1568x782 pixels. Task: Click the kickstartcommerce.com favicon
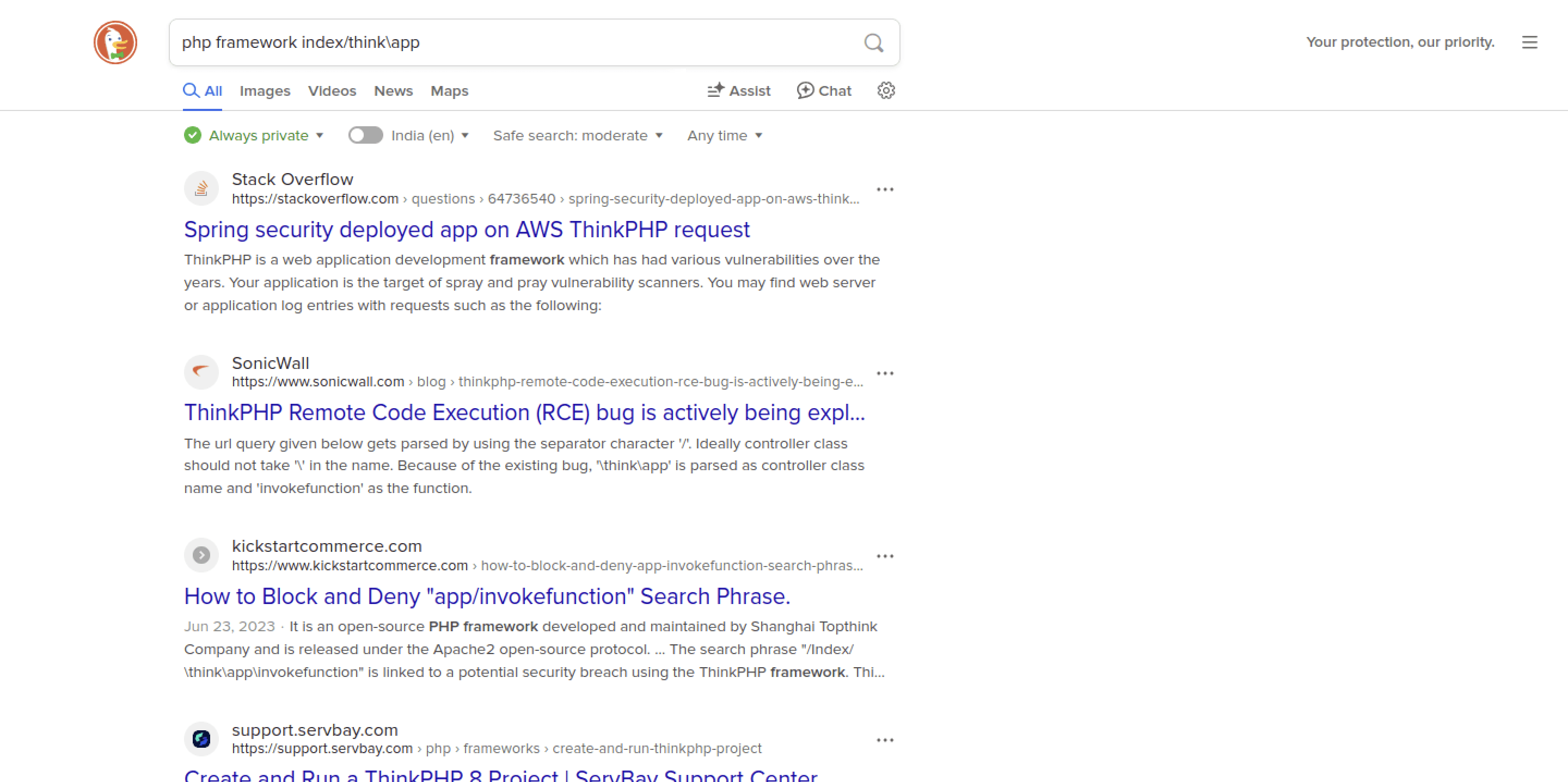coord(201,555)
